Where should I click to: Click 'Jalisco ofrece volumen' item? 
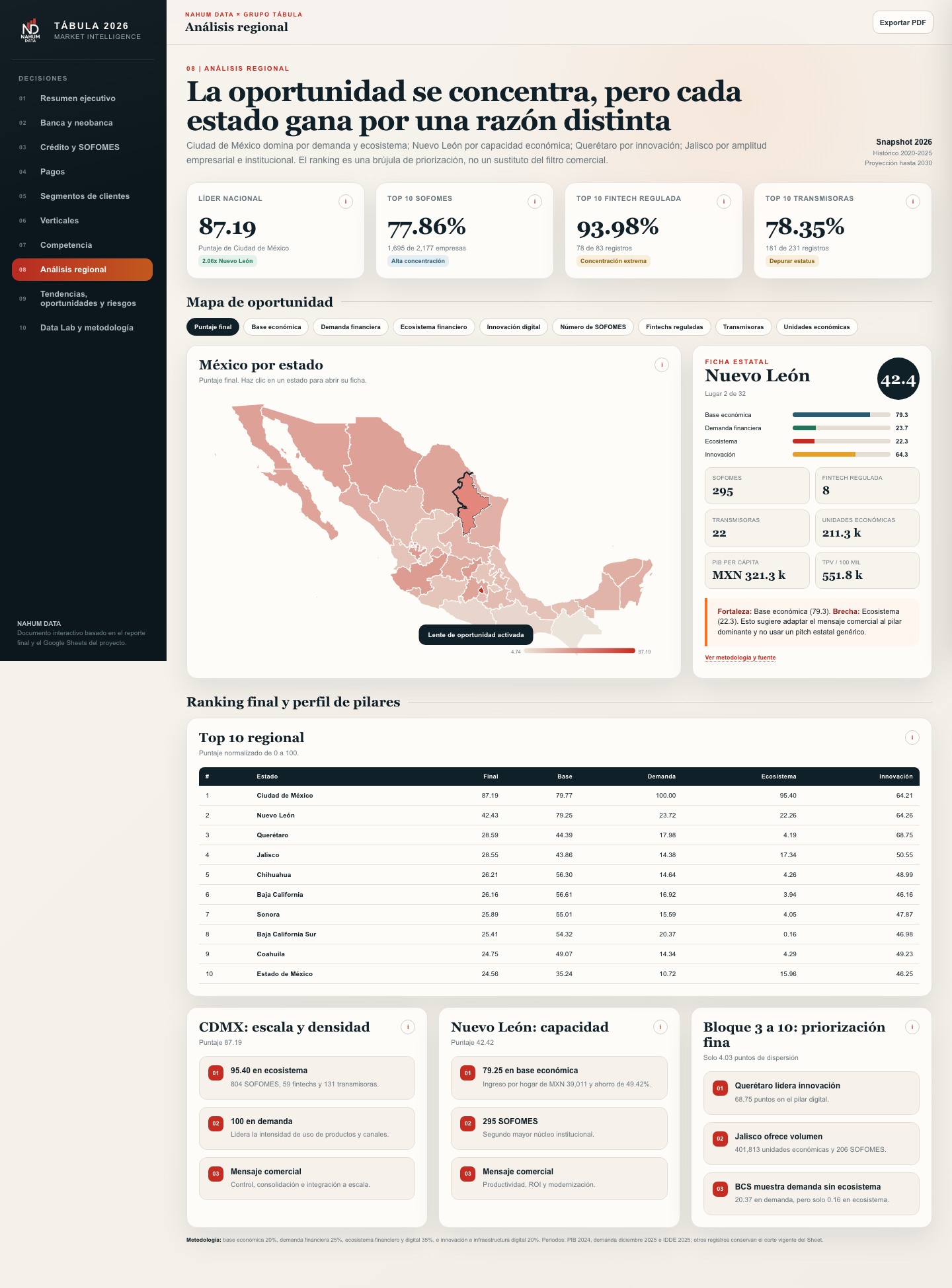point(811,1143)
